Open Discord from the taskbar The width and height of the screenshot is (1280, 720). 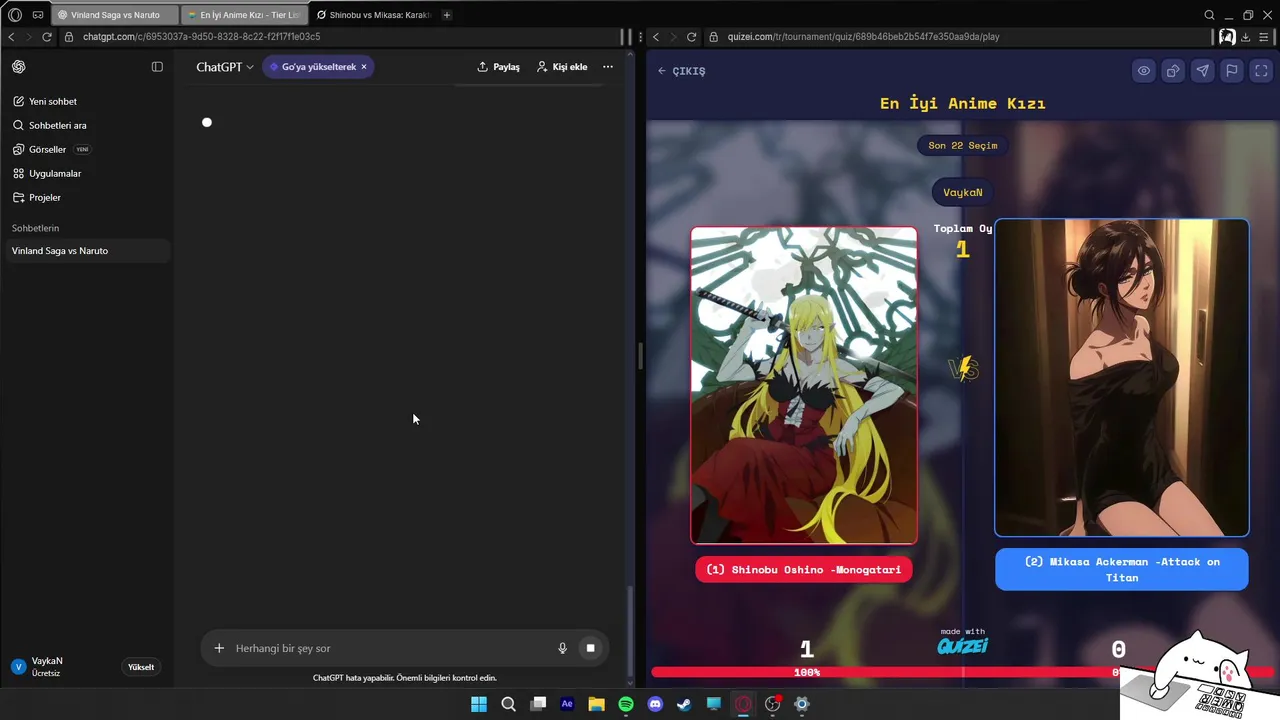point(655,704)
